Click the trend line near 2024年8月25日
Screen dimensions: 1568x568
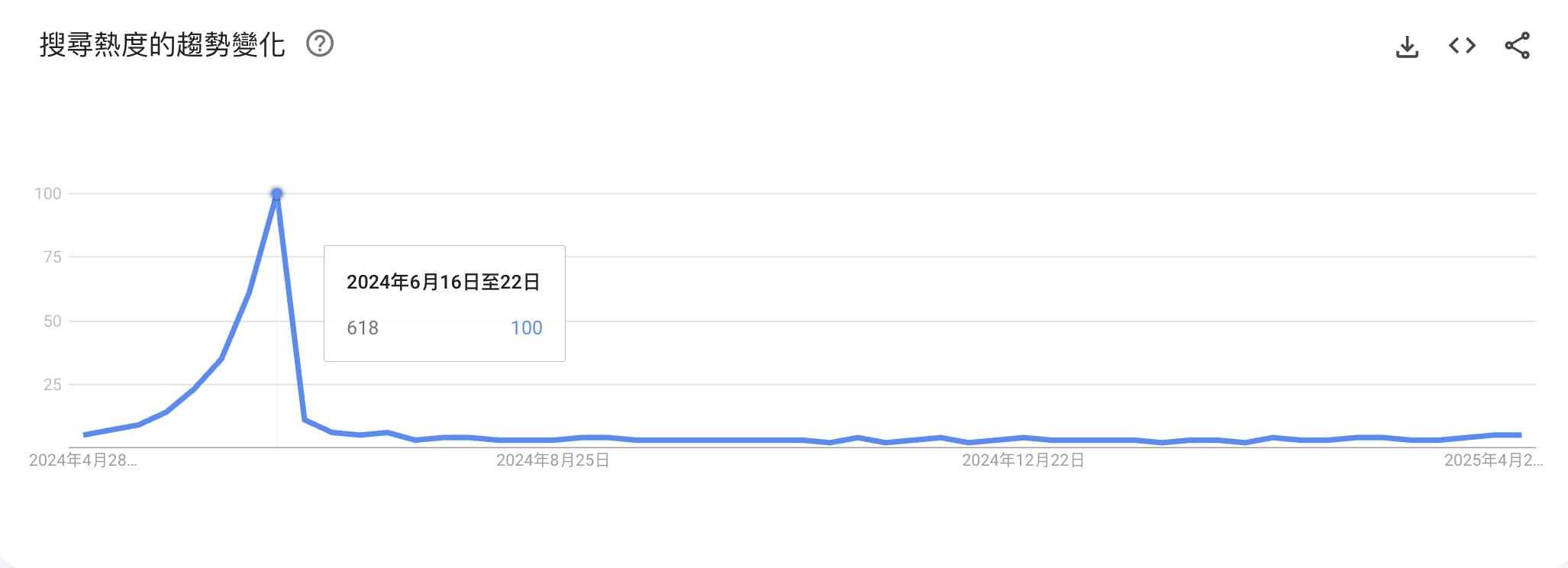(x=553, y=440)
